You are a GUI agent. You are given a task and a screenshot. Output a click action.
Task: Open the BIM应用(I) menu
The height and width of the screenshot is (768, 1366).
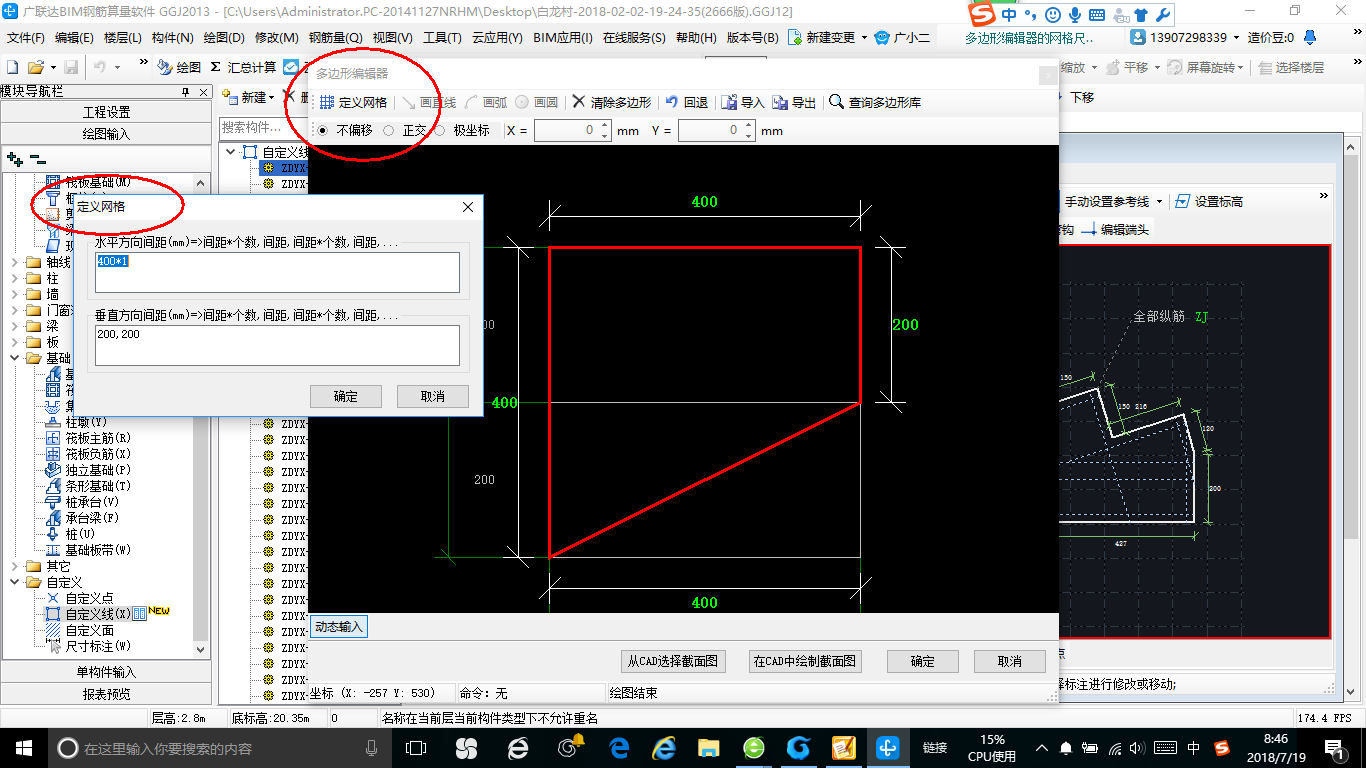point(563,37)
